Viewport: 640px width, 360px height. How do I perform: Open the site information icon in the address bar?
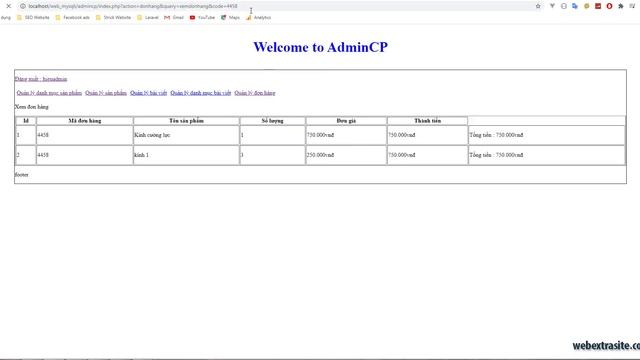click(x=23, y=6)
